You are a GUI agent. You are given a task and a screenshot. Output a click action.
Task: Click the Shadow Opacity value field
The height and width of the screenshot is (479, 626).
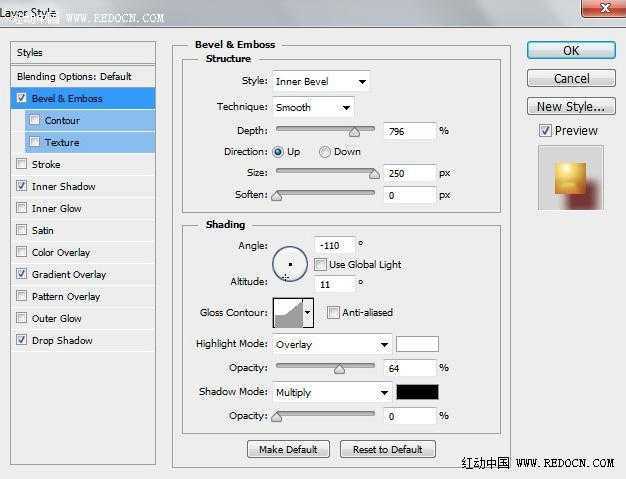(x=410, y=416)
